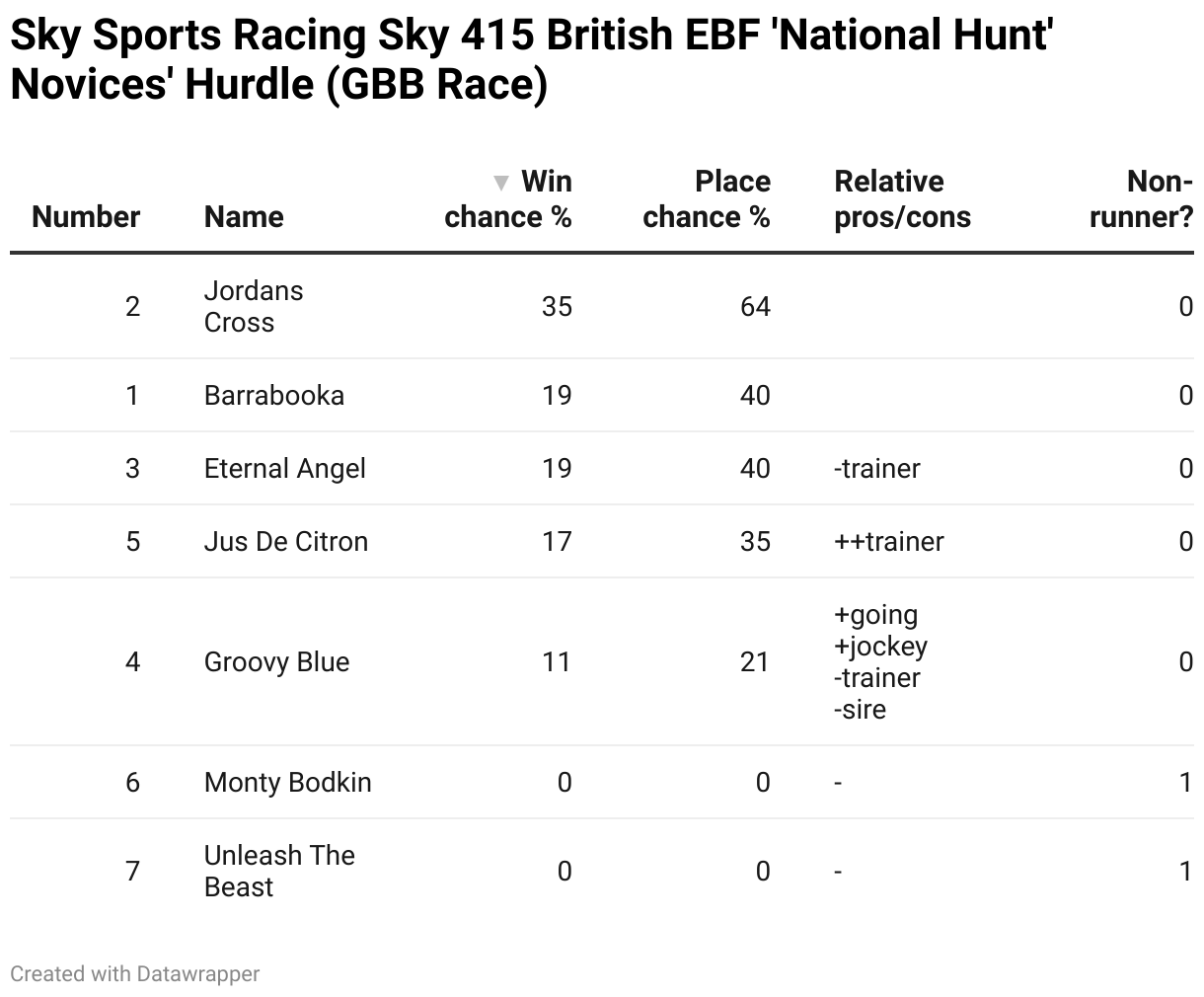Click the Eternal Angel horse name
Screen dimensions: 1204x997
tap(285, 469)
